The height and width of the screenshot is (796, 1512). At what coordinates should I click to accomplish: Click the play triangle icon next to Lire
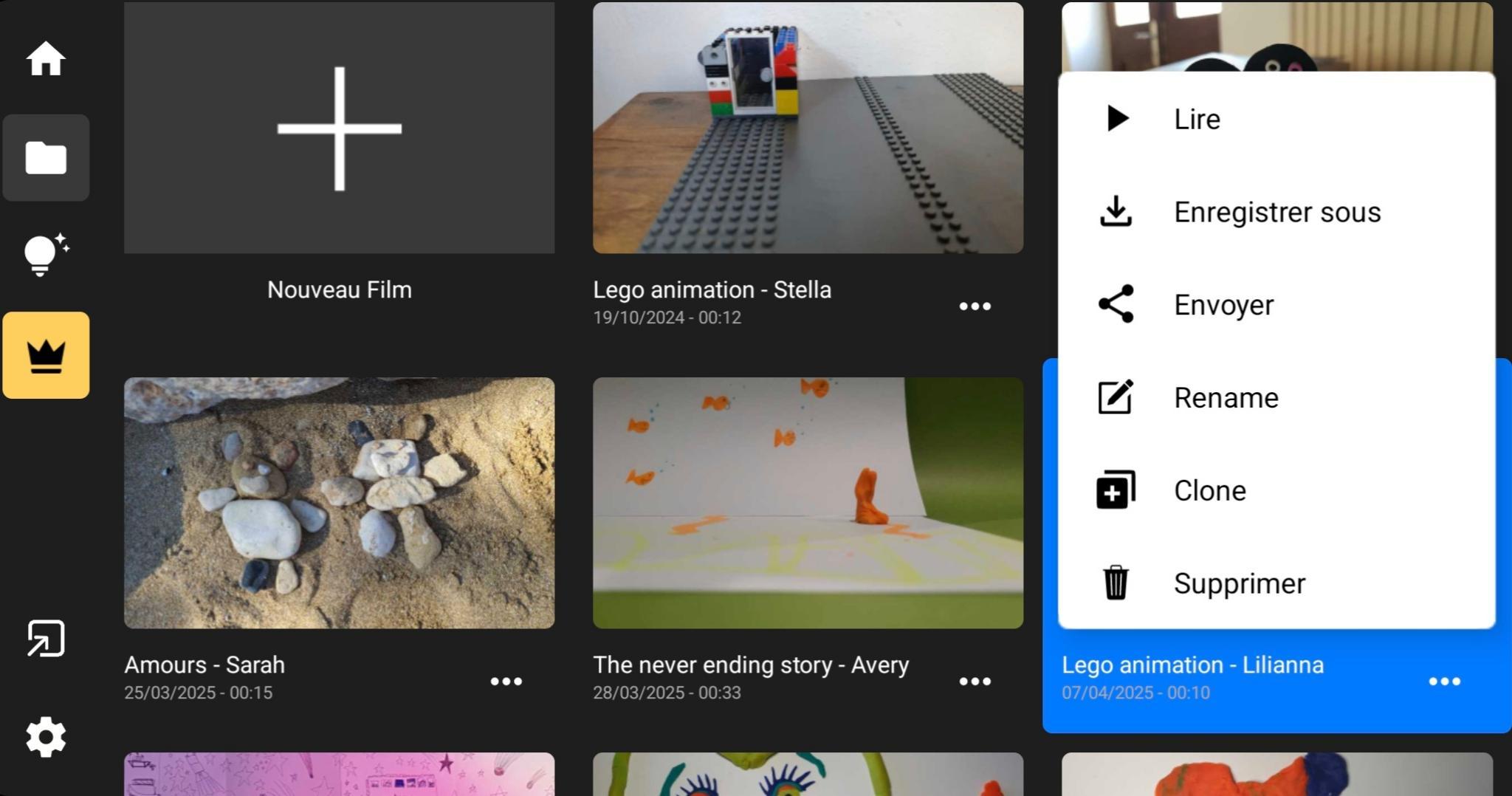[x=1117, y=119]
